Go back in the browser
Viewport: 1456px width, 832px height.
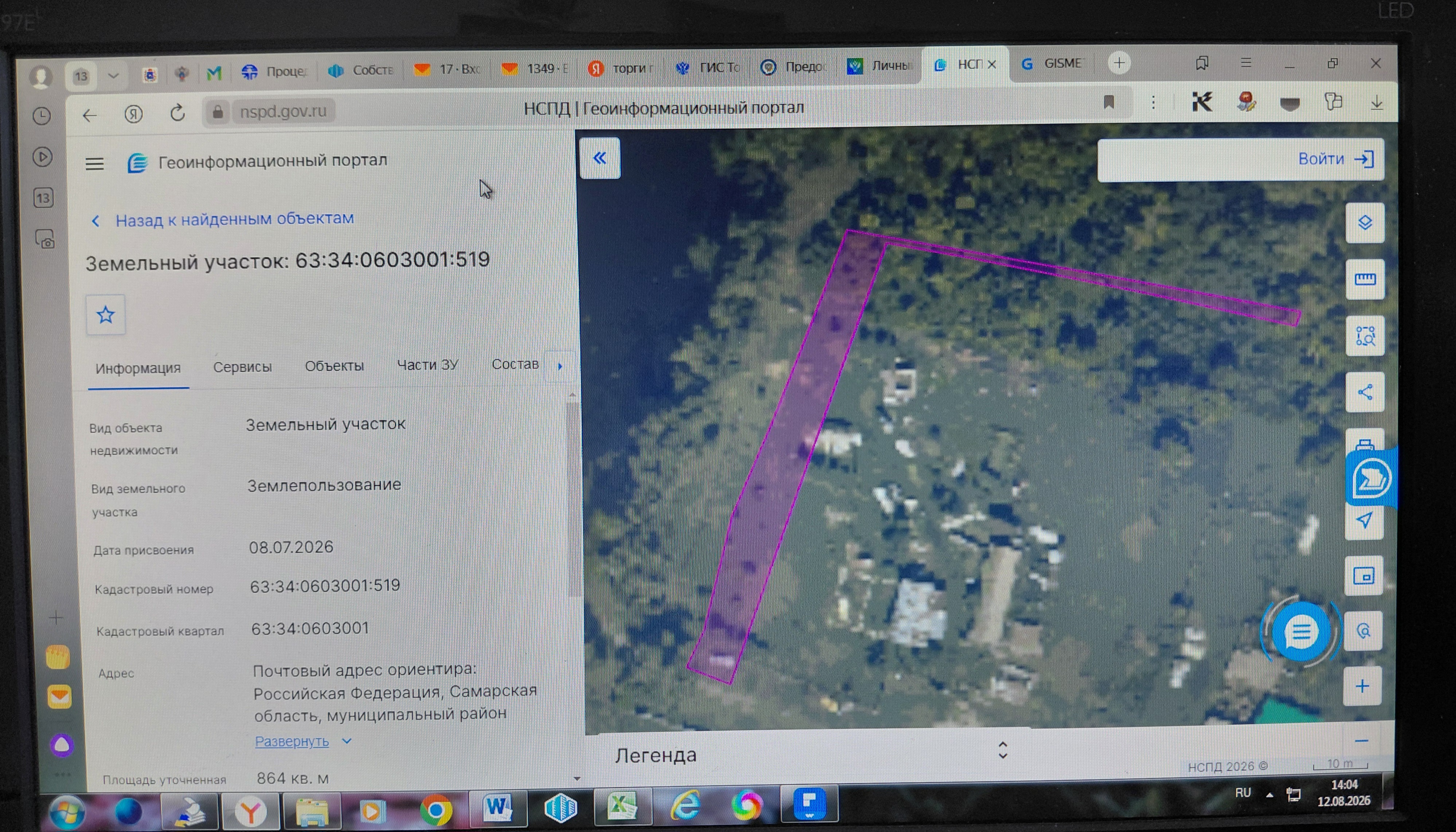tap(90, 116)
